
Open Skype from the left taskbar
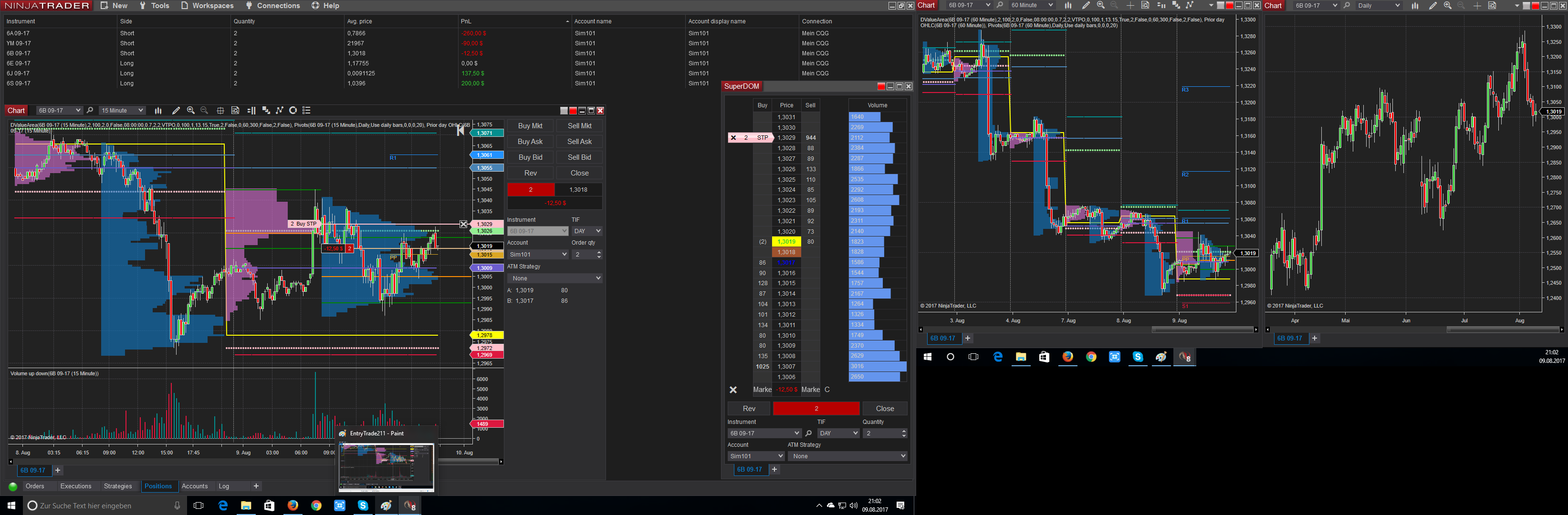click(363, 505)
